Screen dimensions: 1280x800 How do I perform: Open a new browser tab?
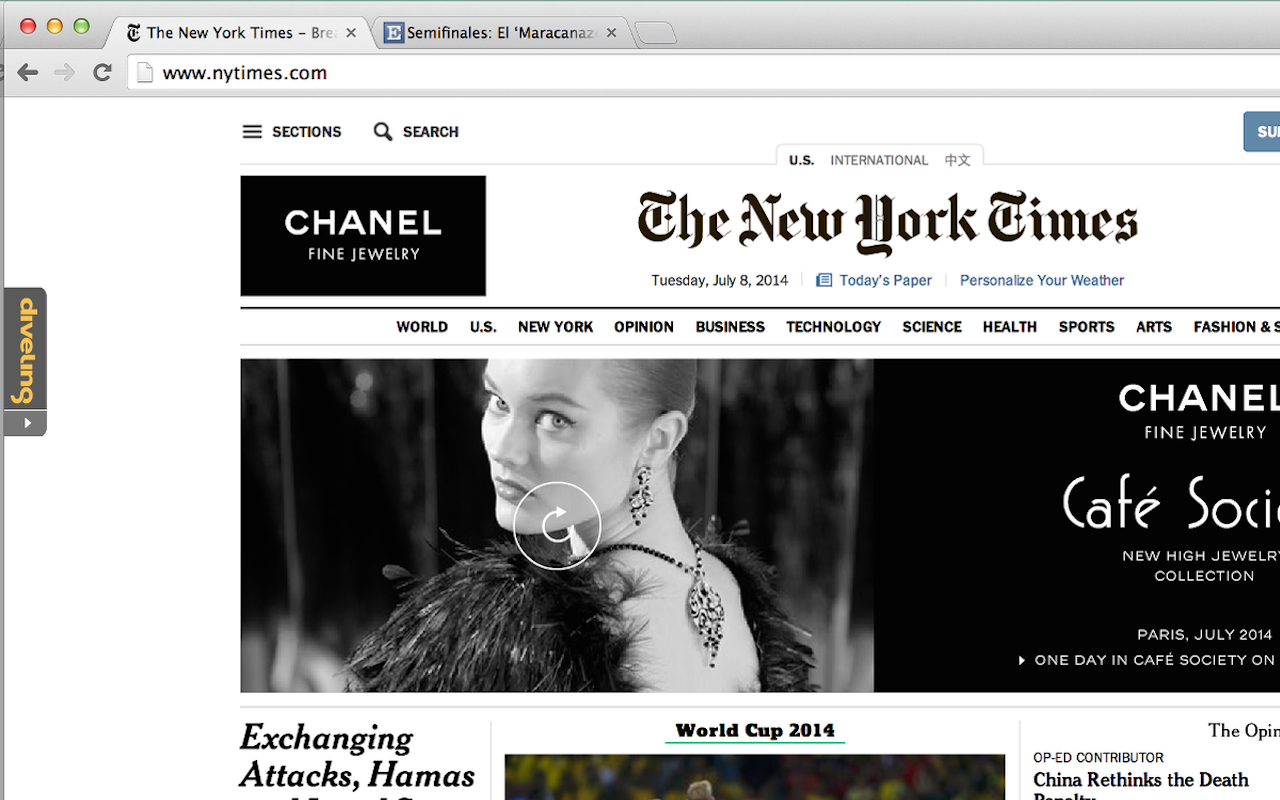pos(656,33)
